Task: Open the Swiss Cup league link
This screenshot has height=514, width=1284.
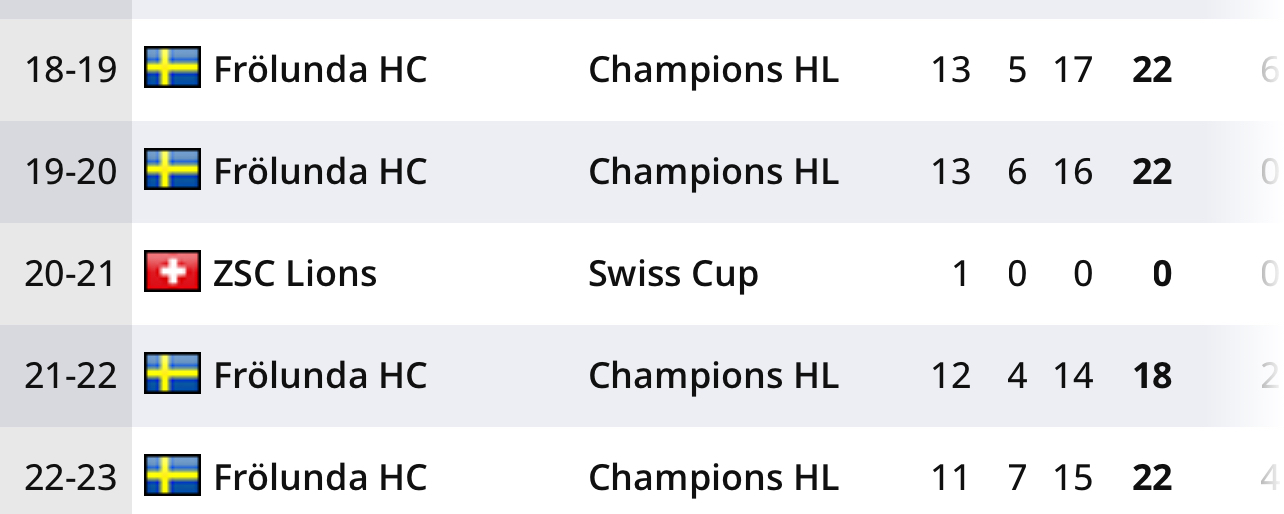Action: point(673,274)
